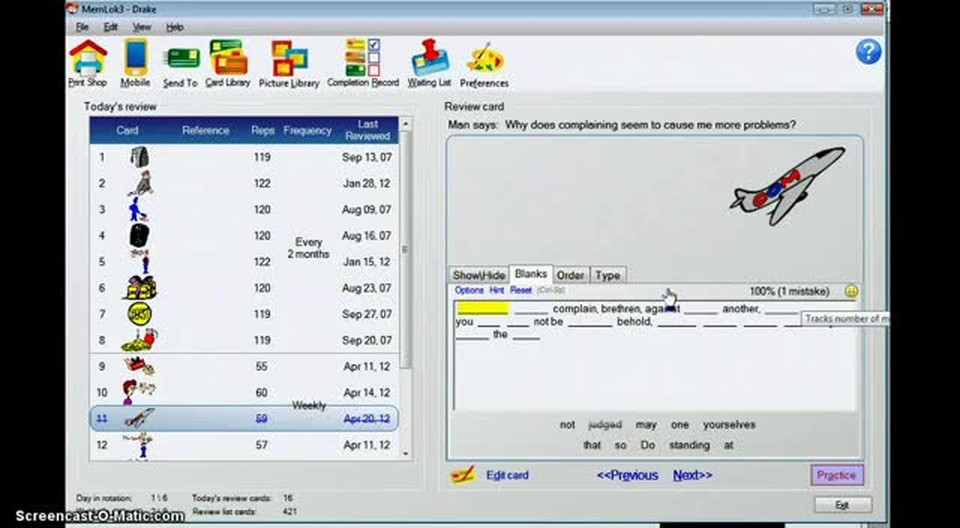This screenshot has height=528, width=960.
Task: Open the Help menu
Action: pyautogui.click(x=174, y=27)
